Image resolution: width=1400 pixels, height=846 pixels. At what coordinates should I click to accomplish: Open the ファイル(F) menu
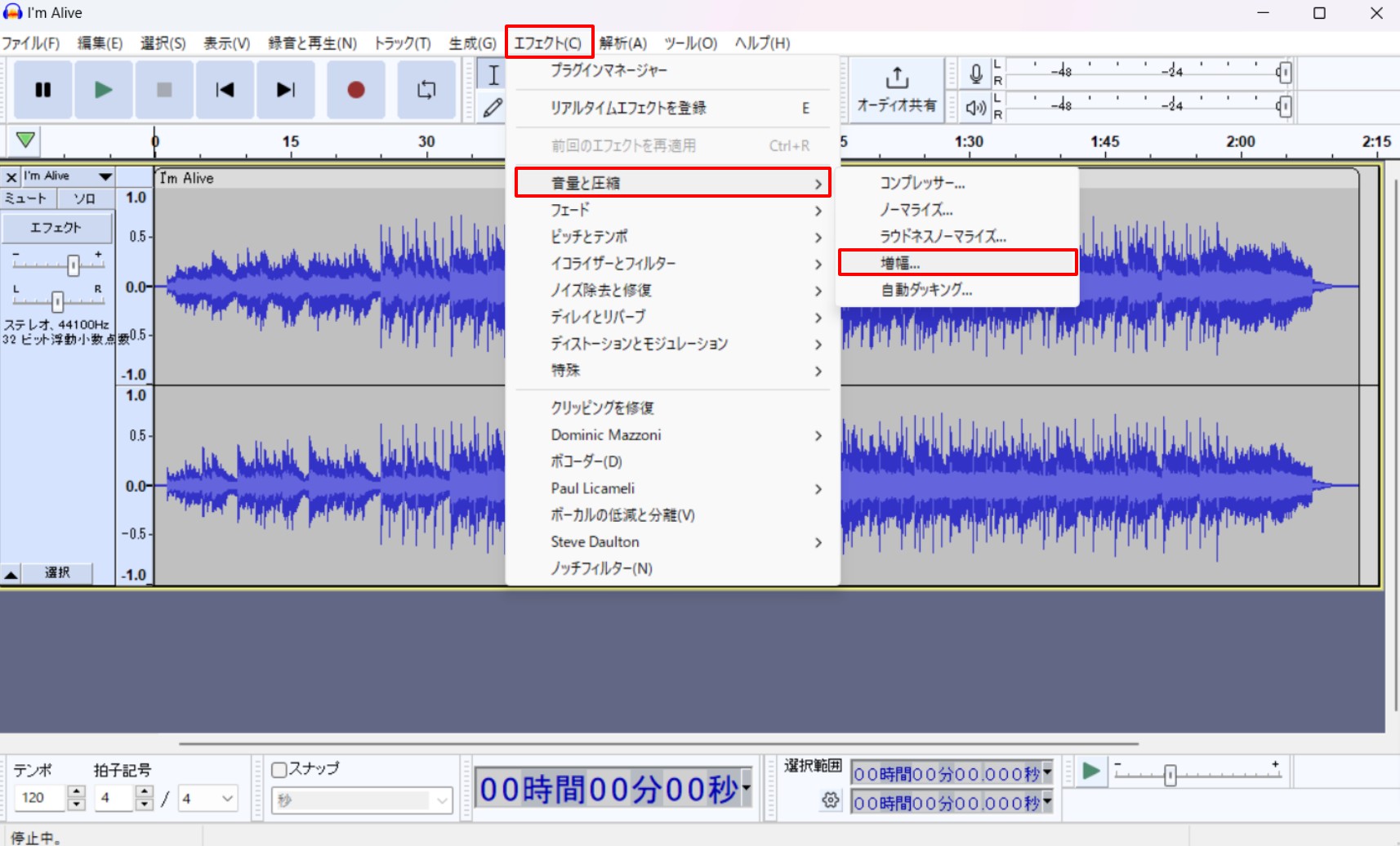31,43
